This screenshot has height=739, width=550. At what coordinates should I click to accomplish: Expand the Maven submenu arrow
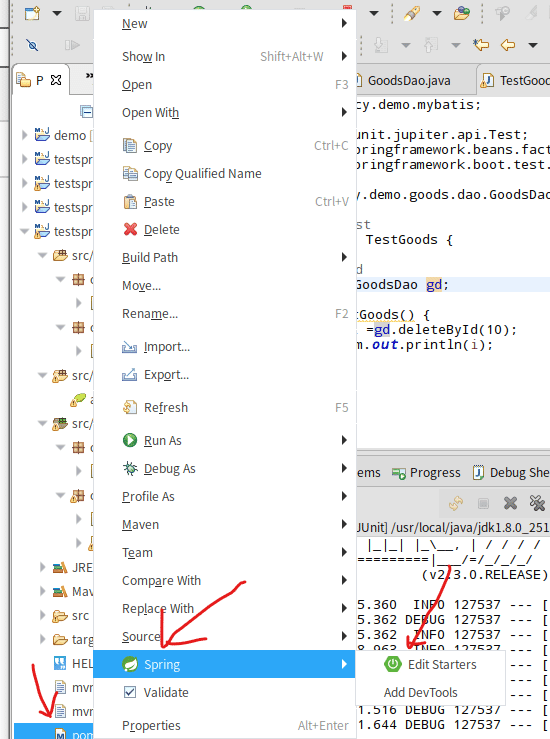point(345,524)
